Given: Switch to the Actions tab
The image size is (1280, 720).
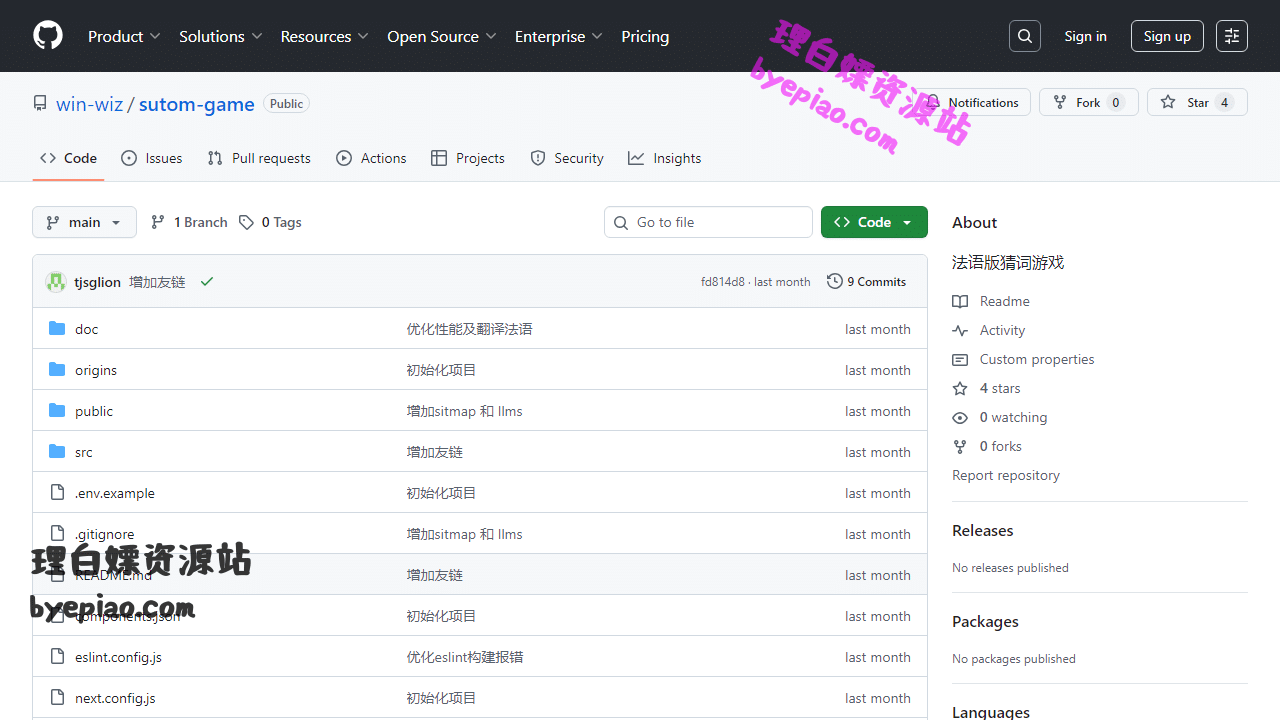Looking at the screenshot, I should [372, 158].
